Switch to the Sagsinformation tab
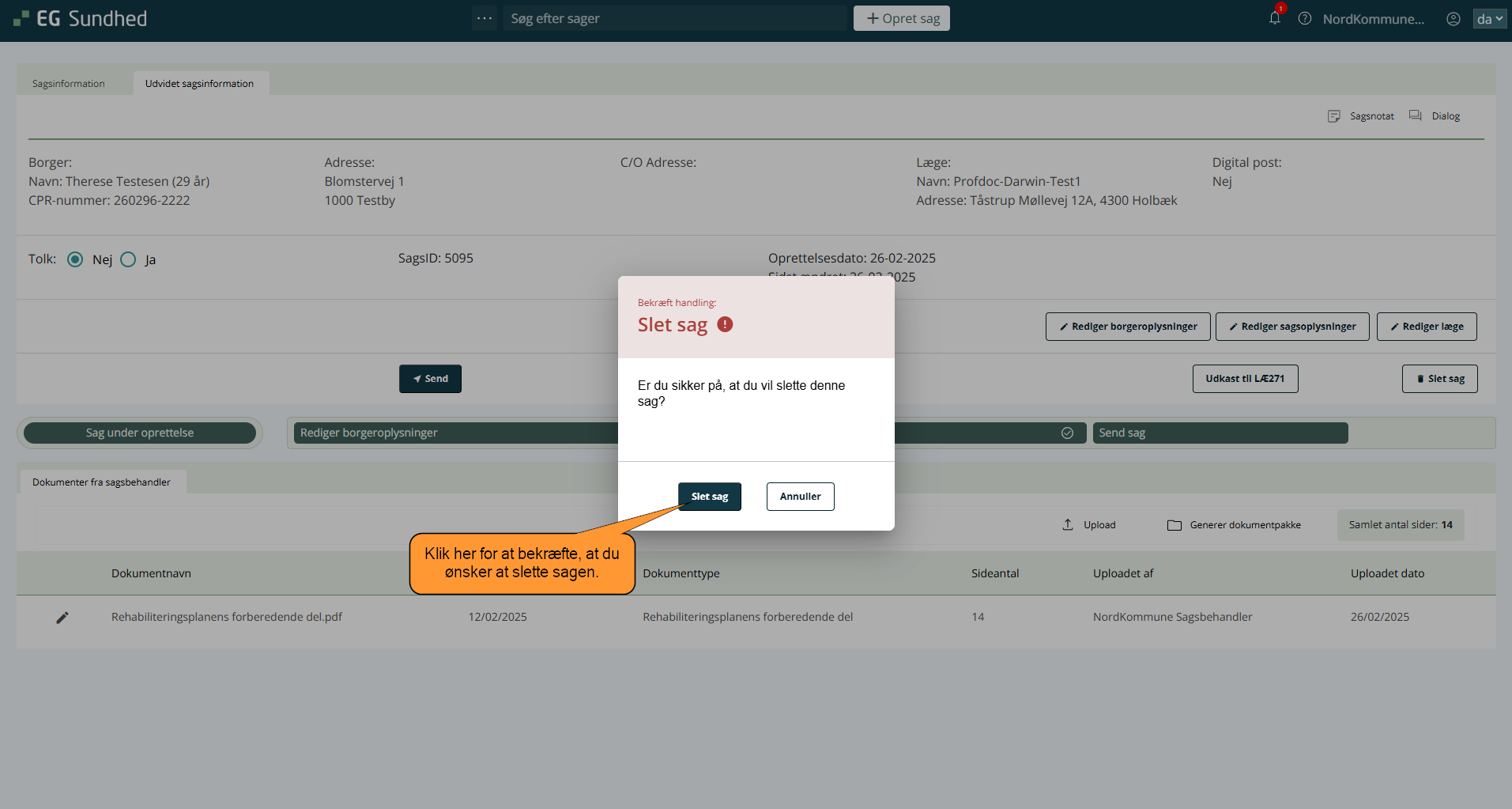The image size is (1512, 809). pos(69,84)
